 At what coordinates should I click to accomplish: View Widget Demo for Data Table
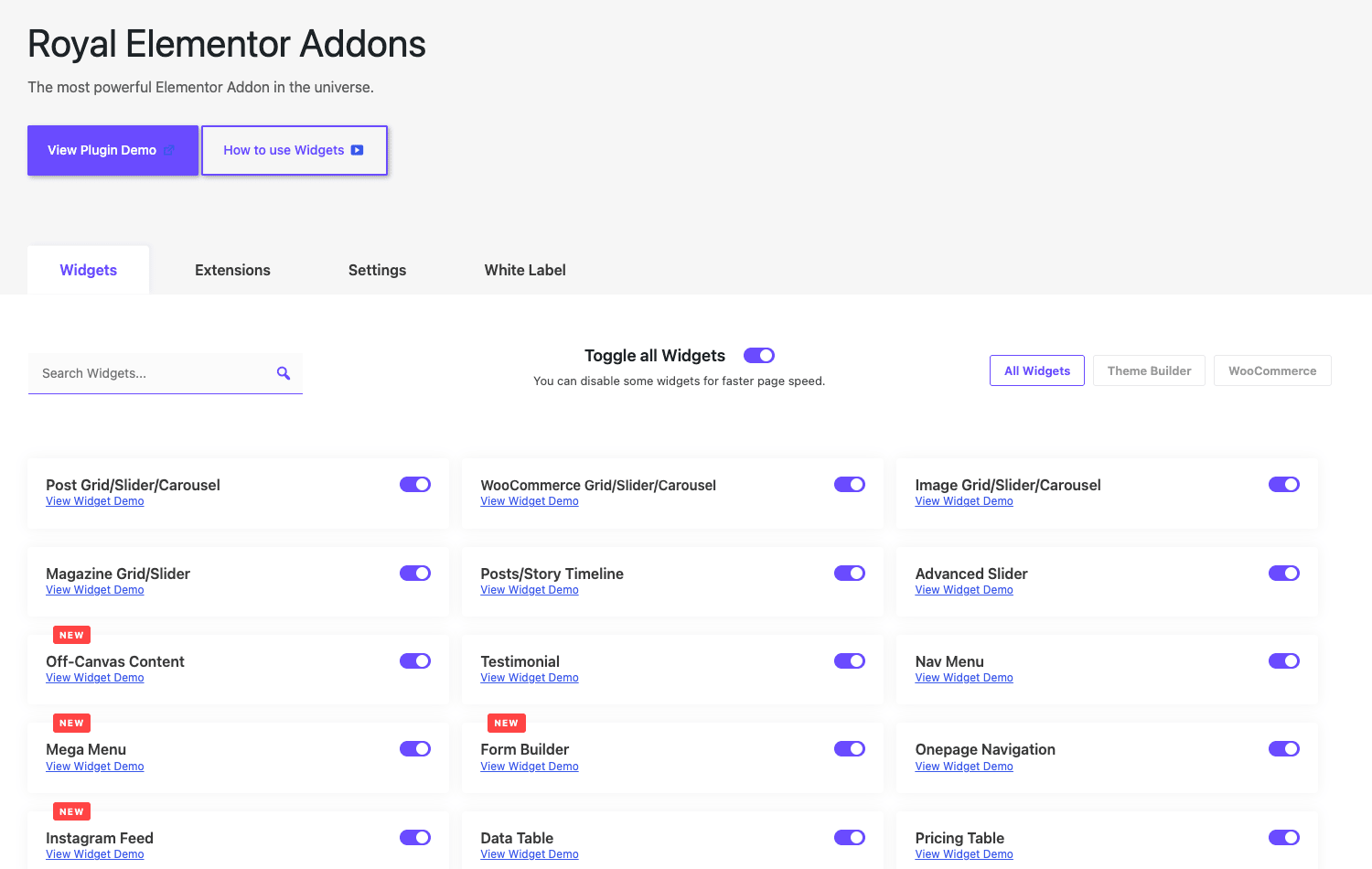[530, 854]
